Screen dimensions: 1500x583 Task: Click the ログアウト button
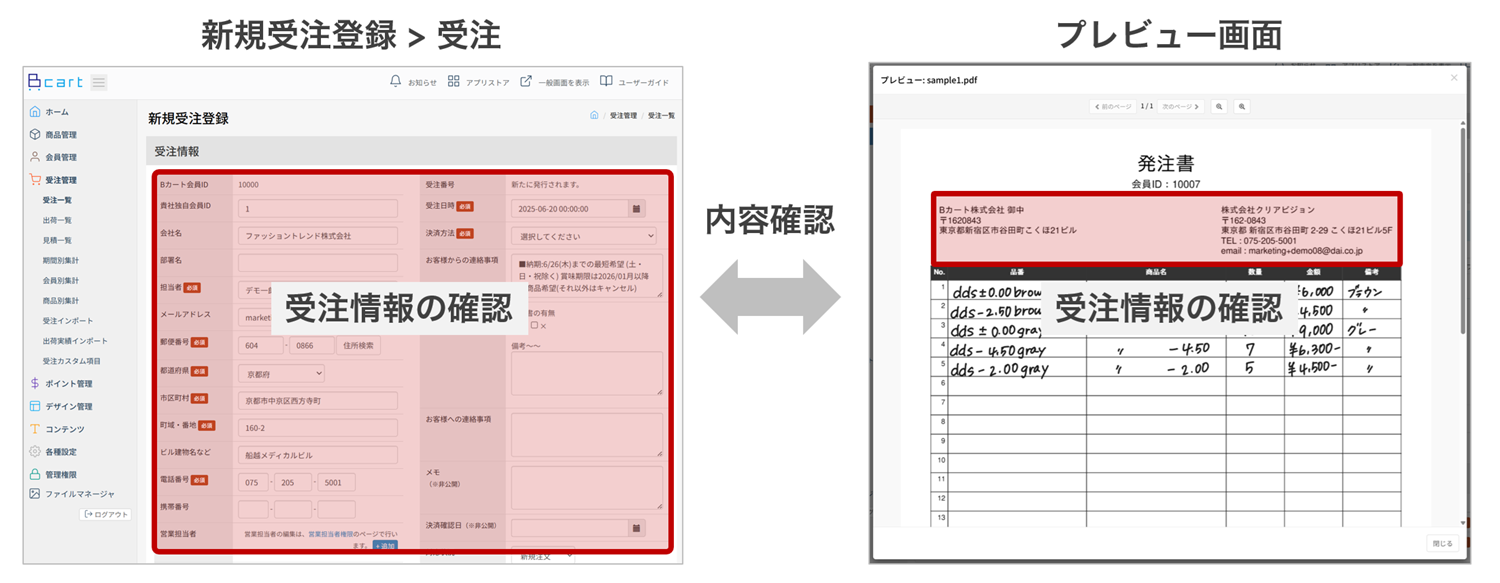click(x=106, y=514)
